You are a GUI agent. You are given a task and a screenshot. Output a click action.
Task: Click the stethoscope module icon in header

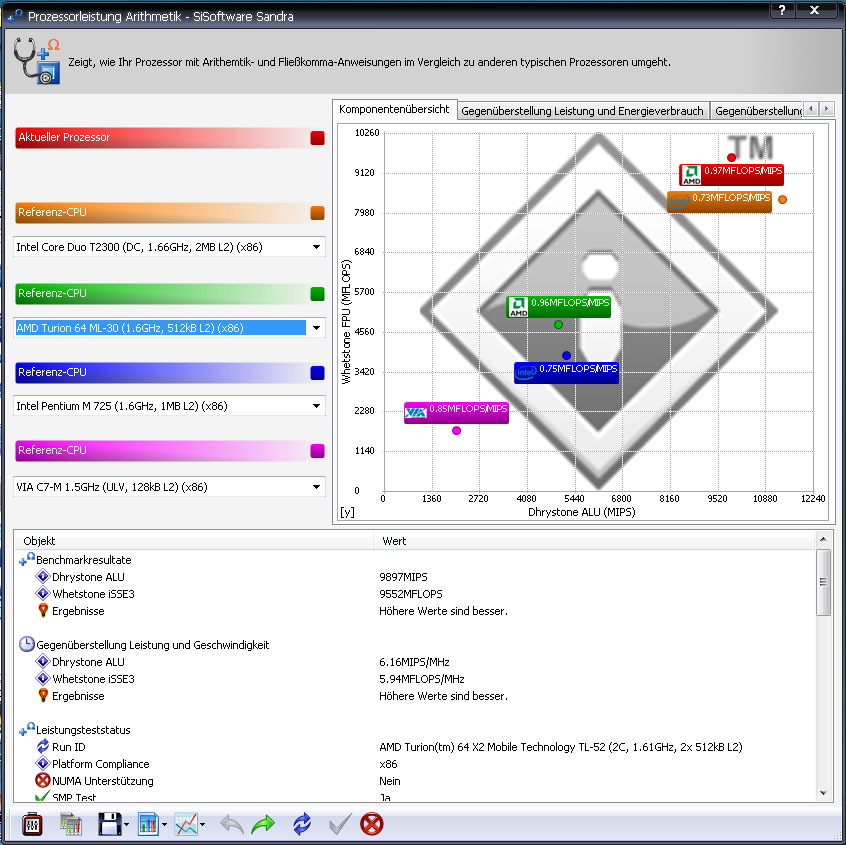pyautogui.click(x=37, y=61)
